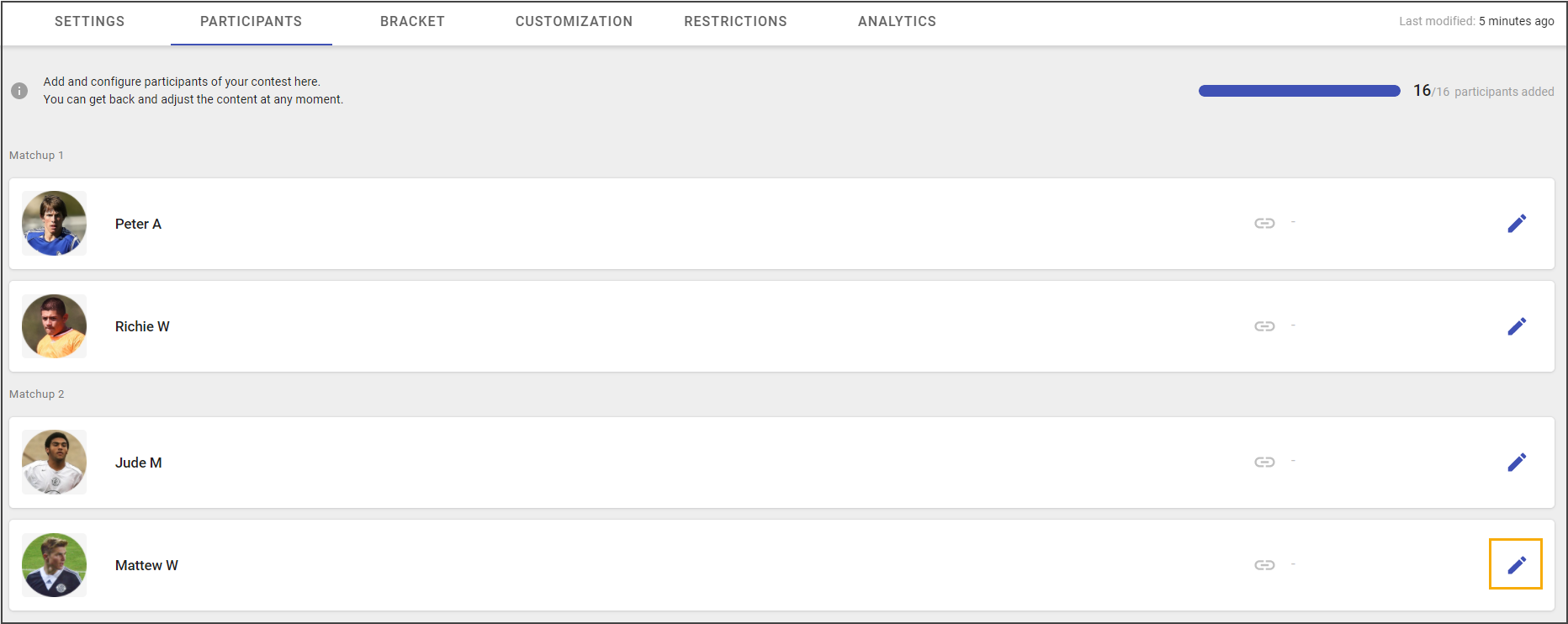Click Peter A's profile photo
The image size is (1568, 624).
pos(54,224)
